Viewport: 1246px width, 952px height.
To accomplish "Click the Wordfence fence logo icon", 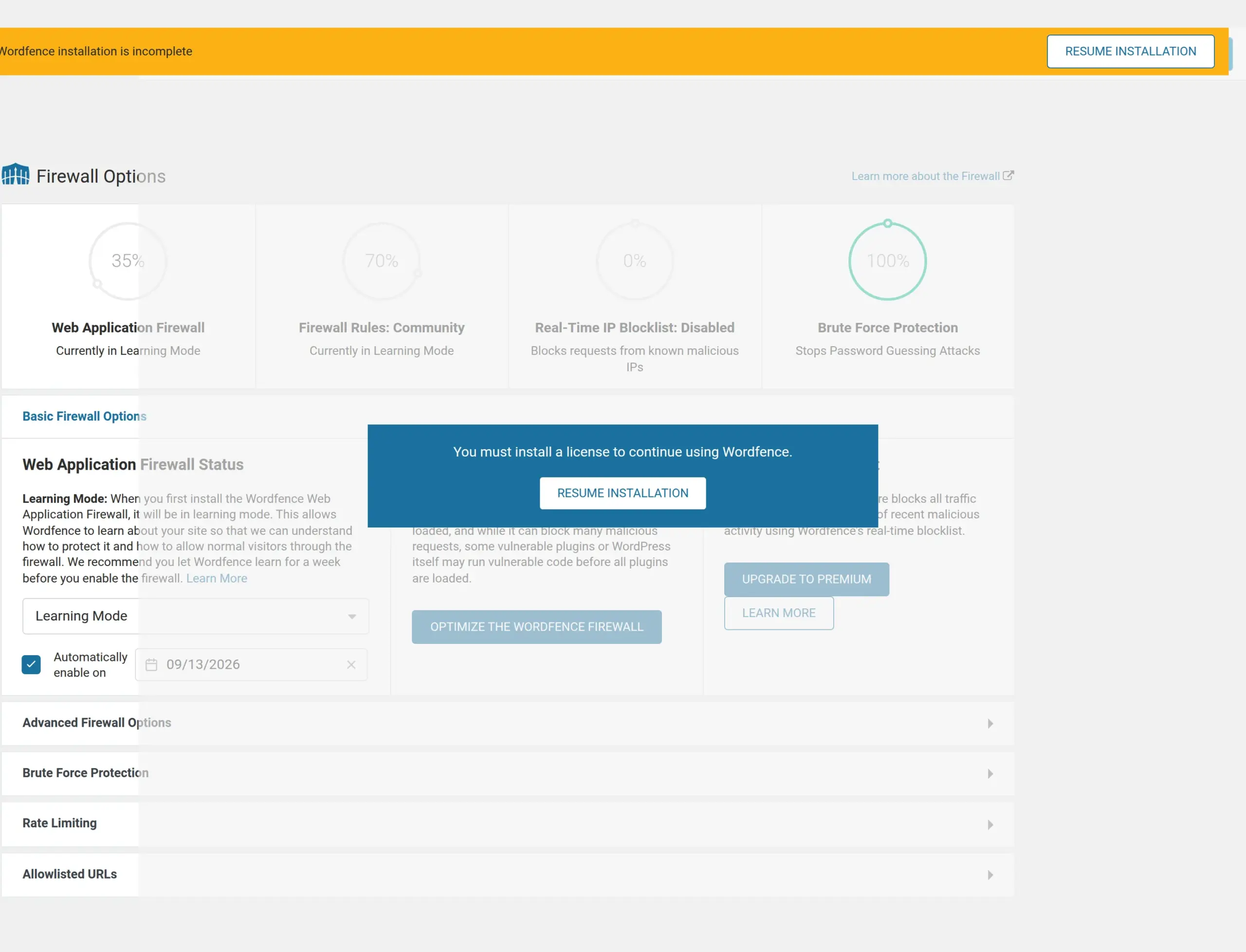I will point(15,175).
